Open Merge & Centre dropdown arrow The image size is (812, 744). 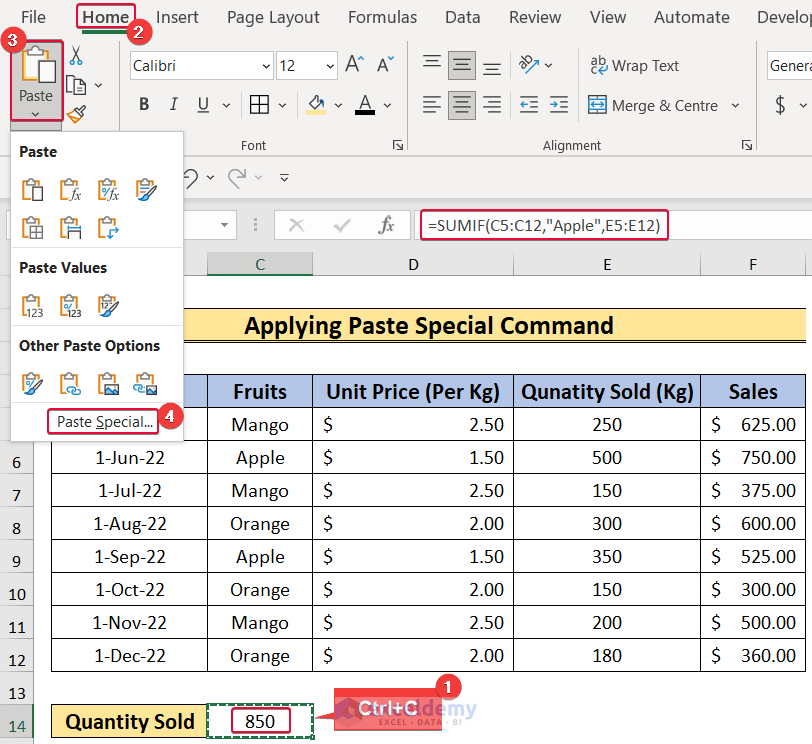point(736,105)
